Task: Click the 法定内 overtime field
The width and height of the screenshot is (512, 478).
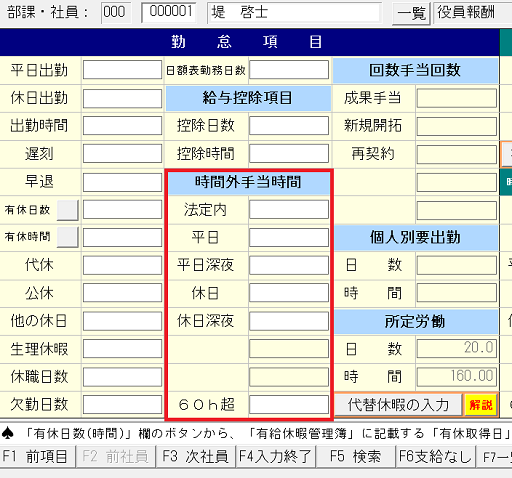Action: (289, 210)
